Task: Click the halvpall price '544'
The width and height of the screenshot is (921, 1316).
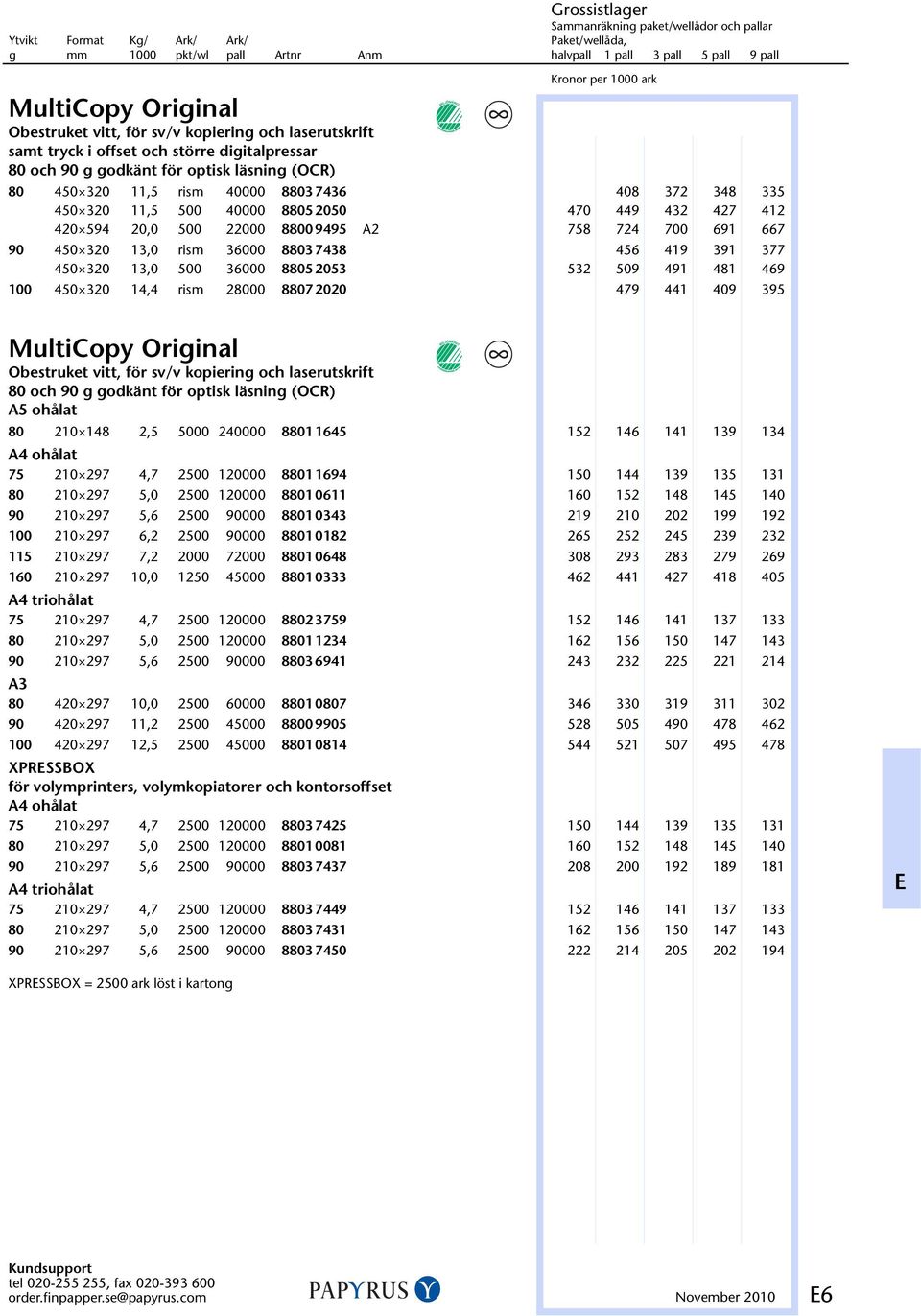Action: click(579, 746)
